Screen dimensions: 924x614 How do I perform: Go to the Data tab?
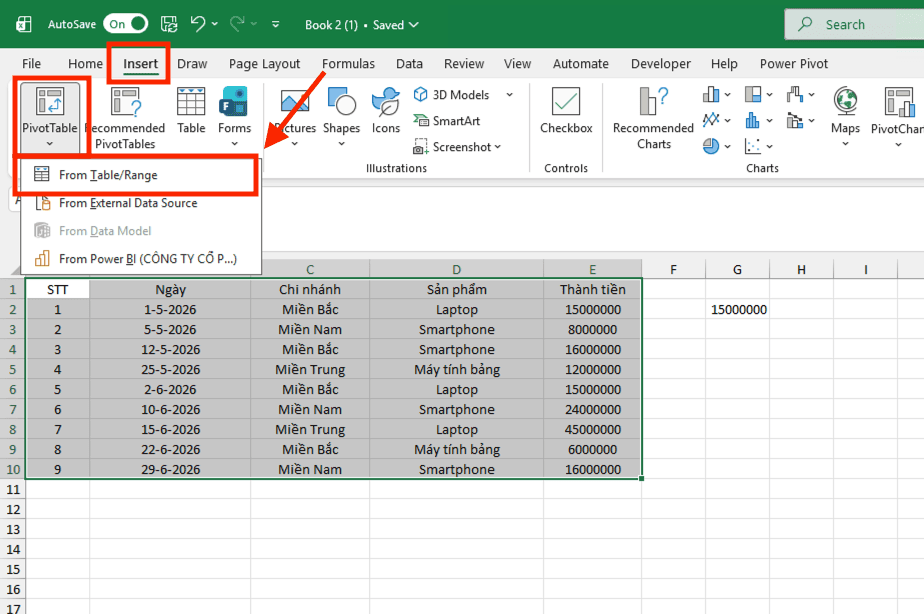pyautogui.click(x=409, y=64)
